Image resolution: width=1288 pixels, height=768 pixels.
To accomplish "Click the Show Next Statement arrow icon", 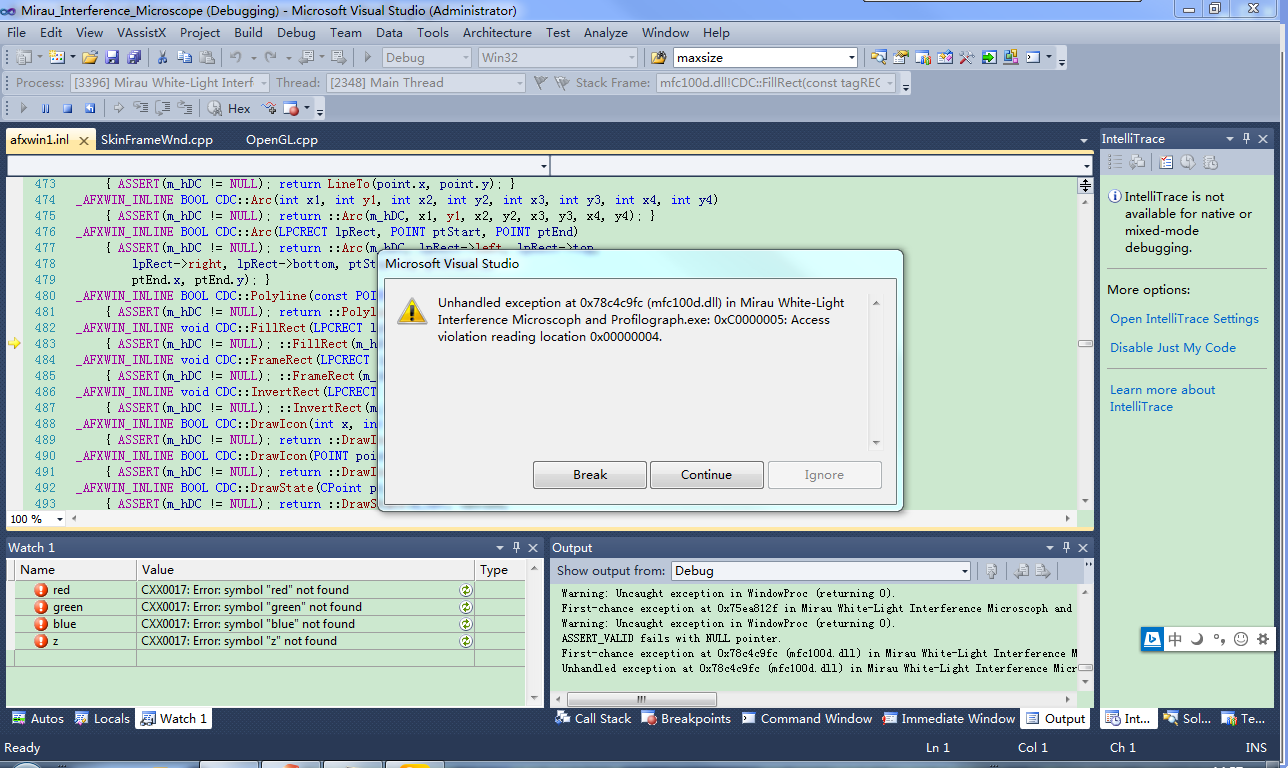I will (x=119, y=108).
